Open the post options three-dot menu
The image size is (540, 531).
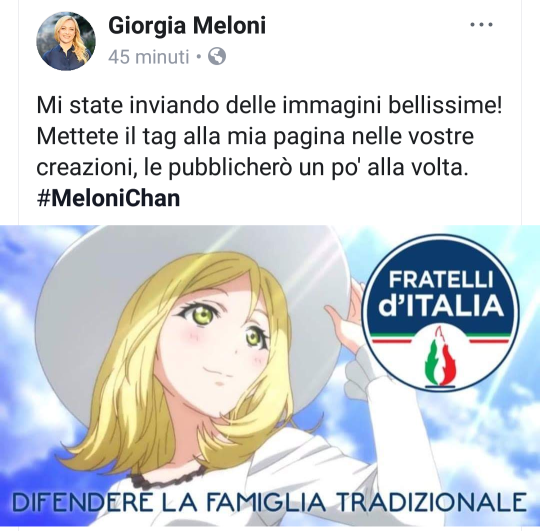[x=481, y=25]
